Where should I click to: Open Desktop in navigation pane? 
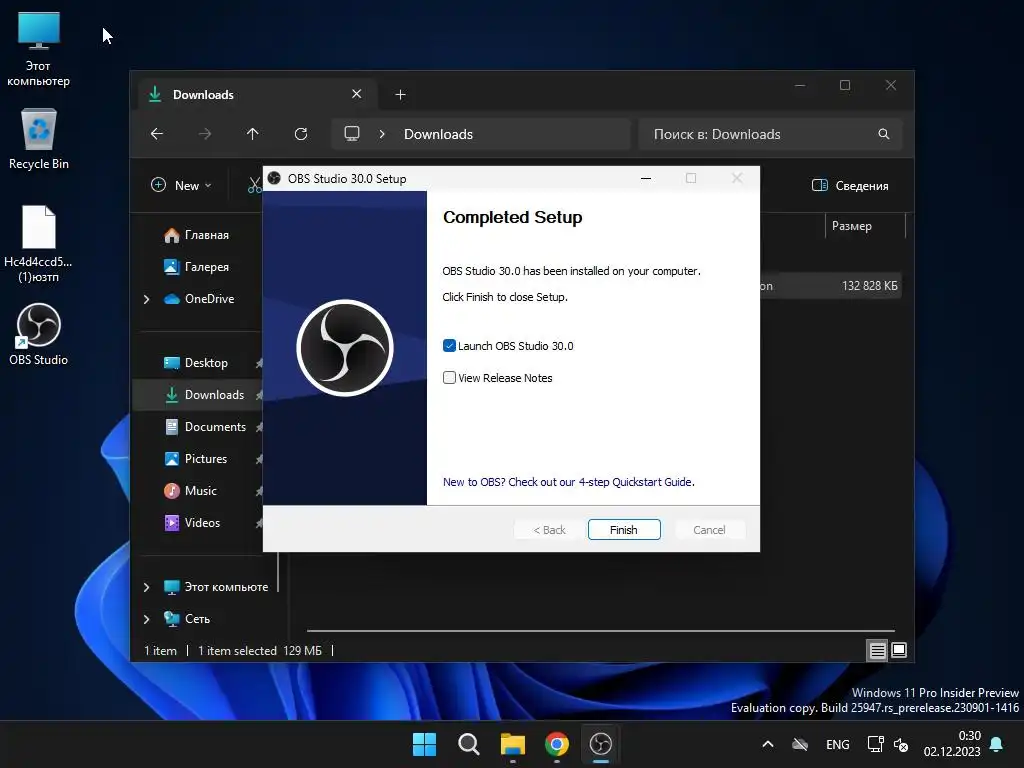coord(196,363)
